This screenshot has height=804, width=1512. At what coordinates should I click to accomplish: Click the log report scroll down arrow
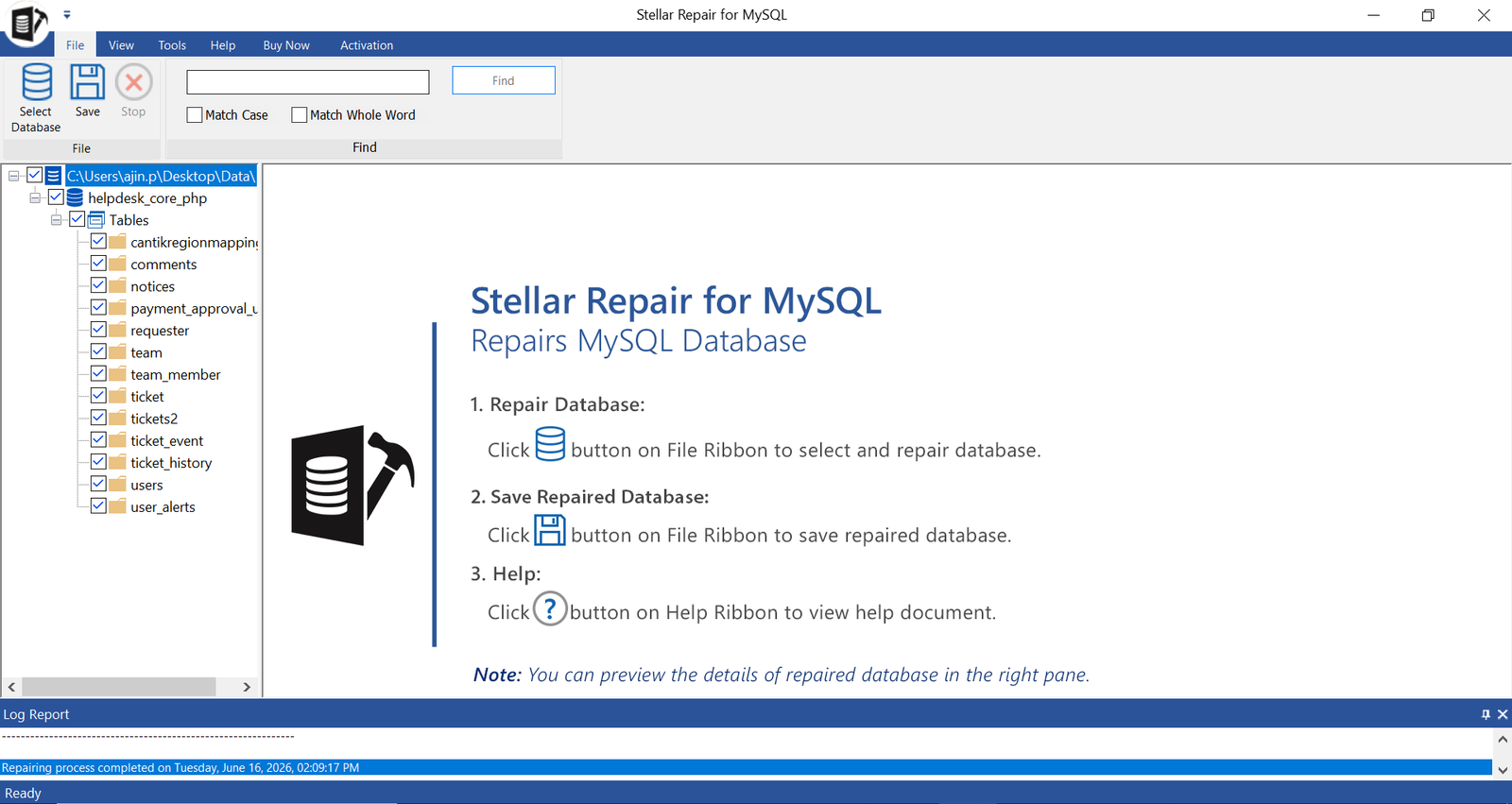pyautogui.click(x=1503, y=770)
